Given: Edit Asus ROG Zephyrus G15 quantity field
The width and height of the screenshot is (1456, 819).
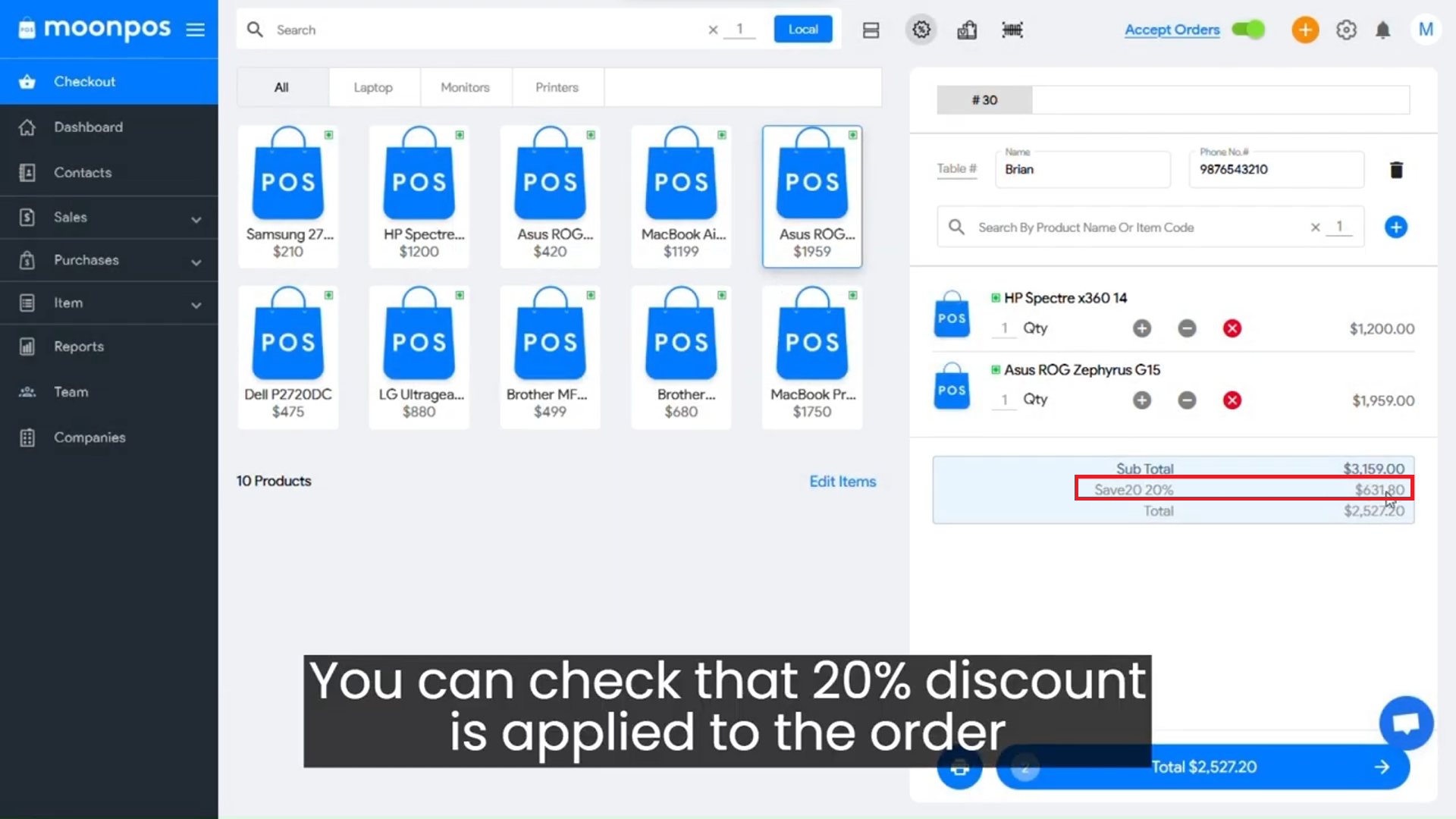Looking at the screenshot, I should coord(1004,400).
